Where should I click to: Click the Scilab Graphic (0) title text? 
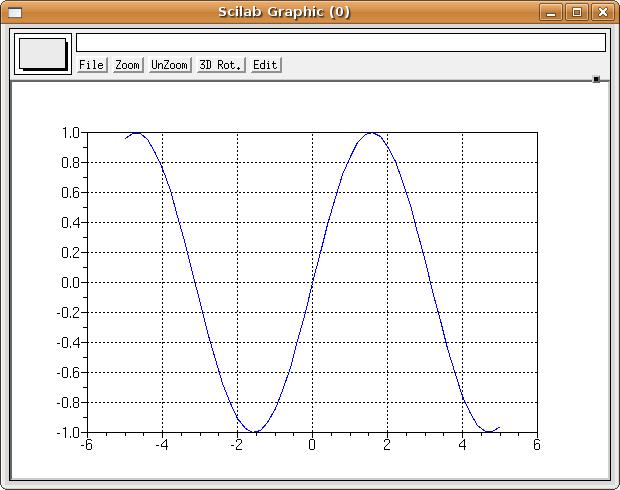pyautogui.click(x=284, y=12)
